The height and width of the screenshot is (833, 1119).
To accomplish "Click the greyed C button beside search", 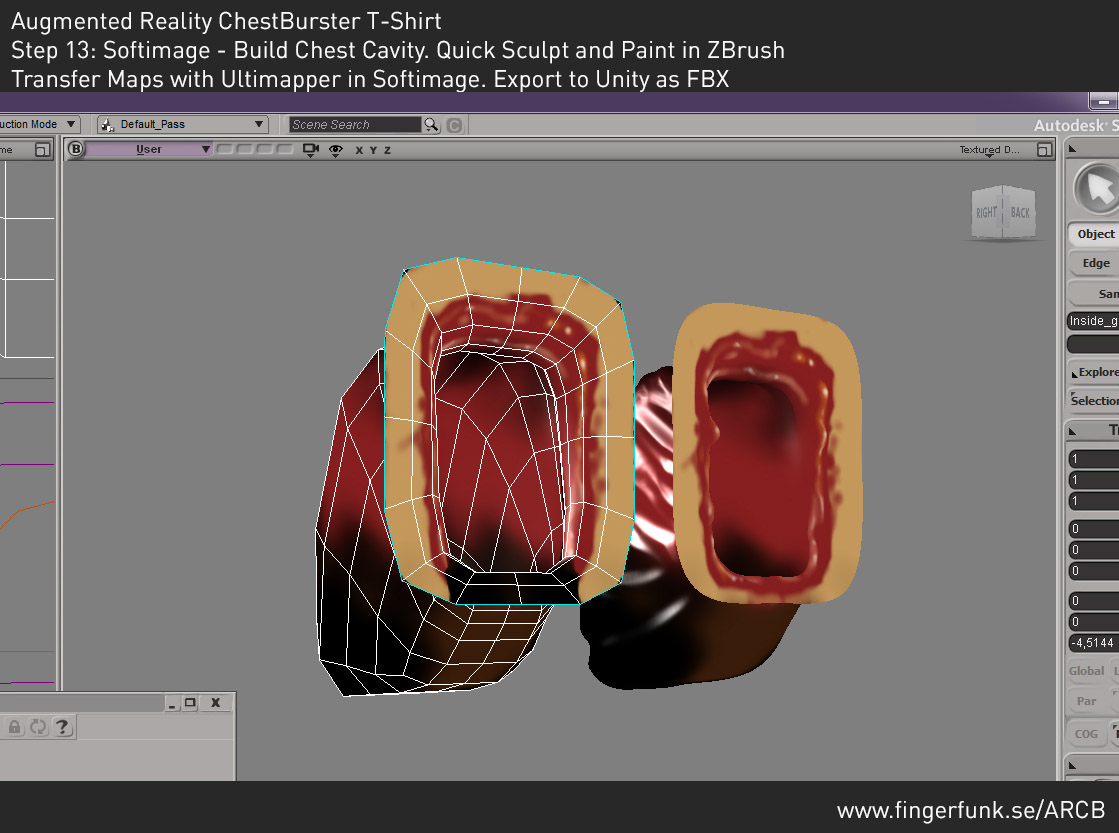I will pos(455,126).
